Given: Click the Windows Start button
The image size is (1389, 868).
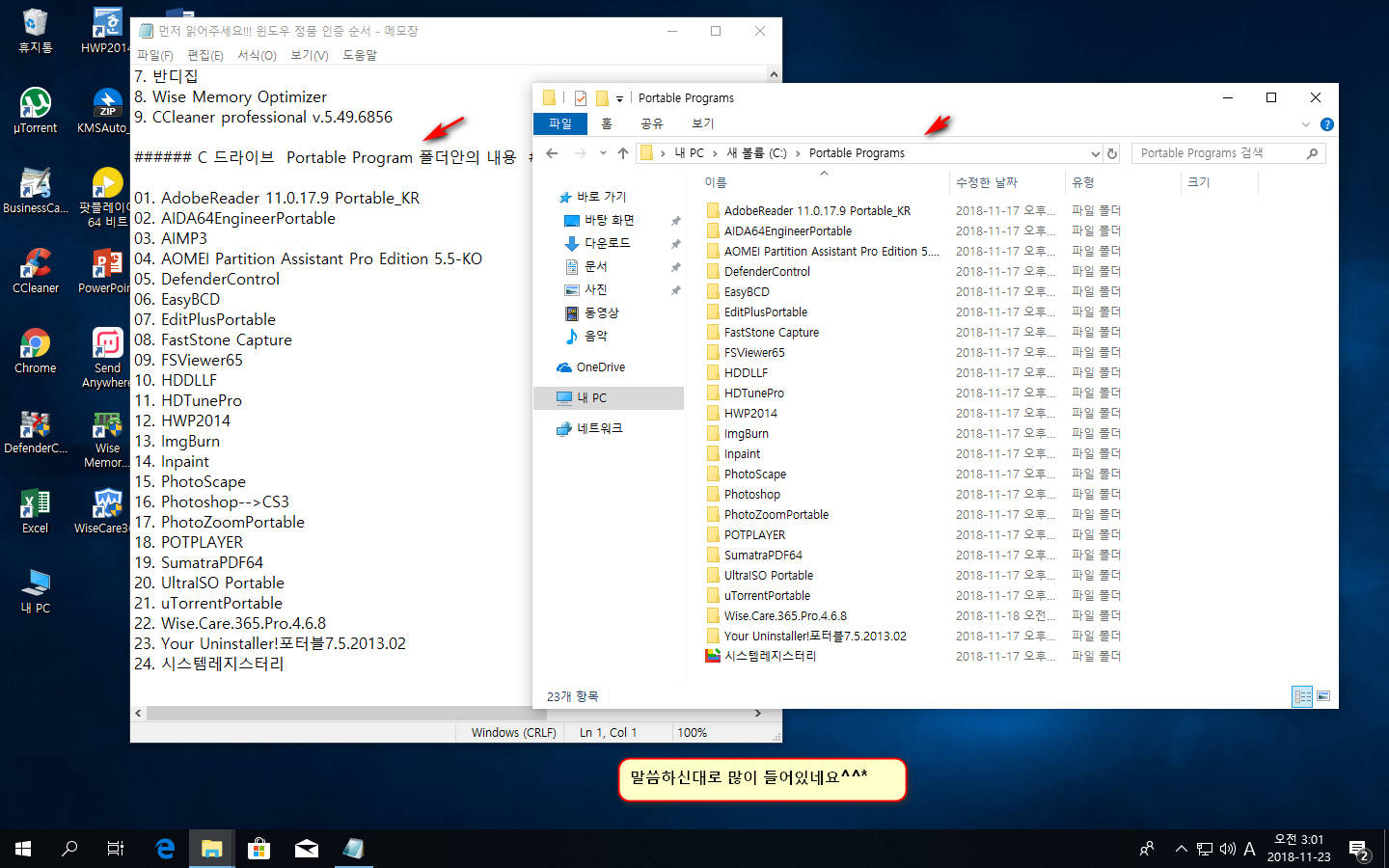Looking at the screenshot, I should (23, 849).
